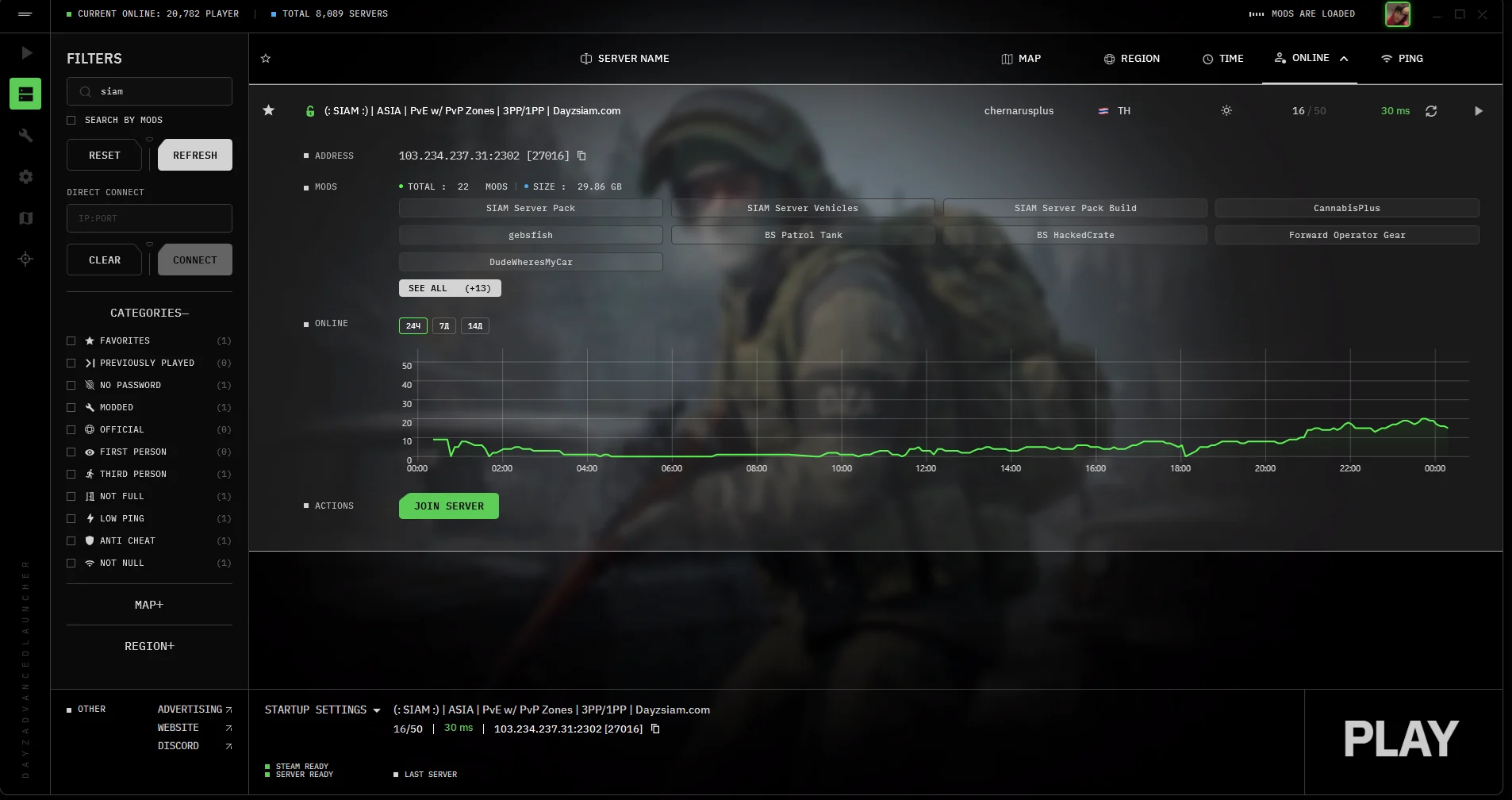1512x800 pixels.
Task: Click the daytime sun icon in TIME column
Action: [x=1226, y=110]
